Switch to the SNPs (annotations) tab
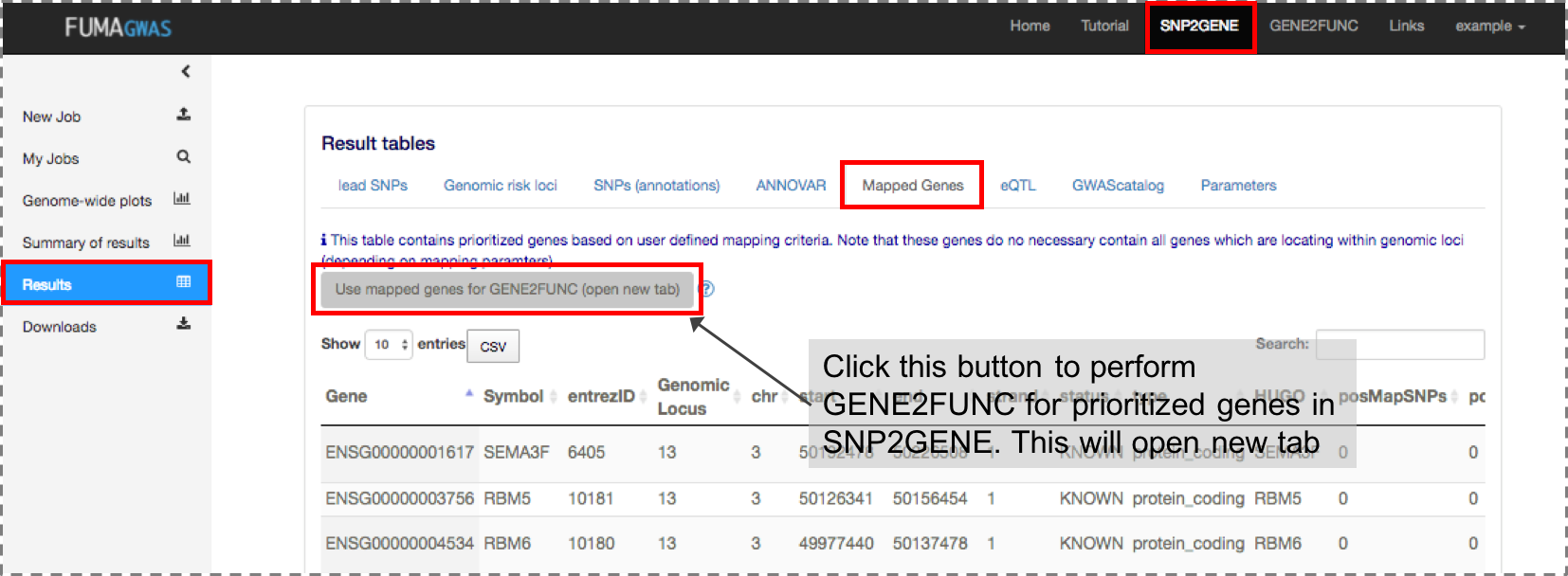Screen dimensions: 1568x576 tap(657, 186)
